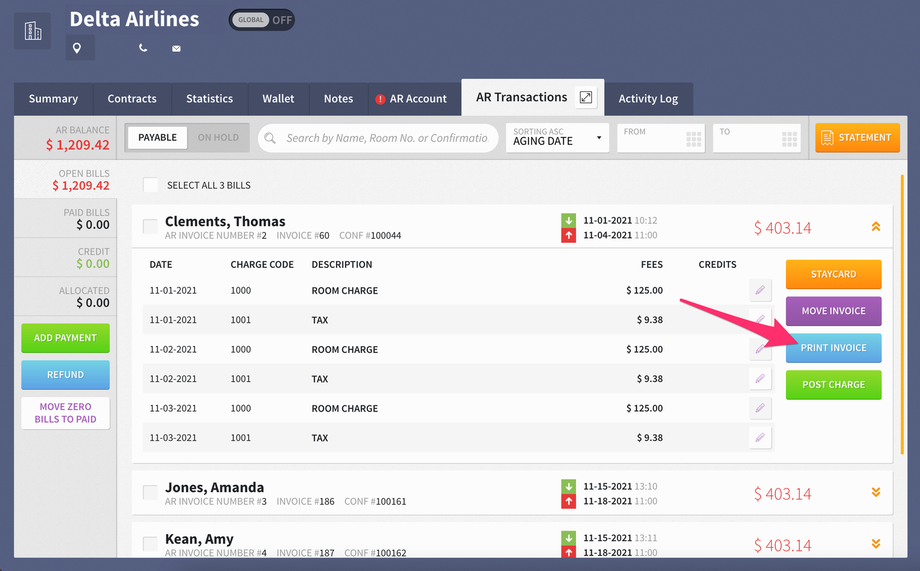920x571 pixels.
Task: Expand the Kean, Amy bill
Action: pos(876,544)
